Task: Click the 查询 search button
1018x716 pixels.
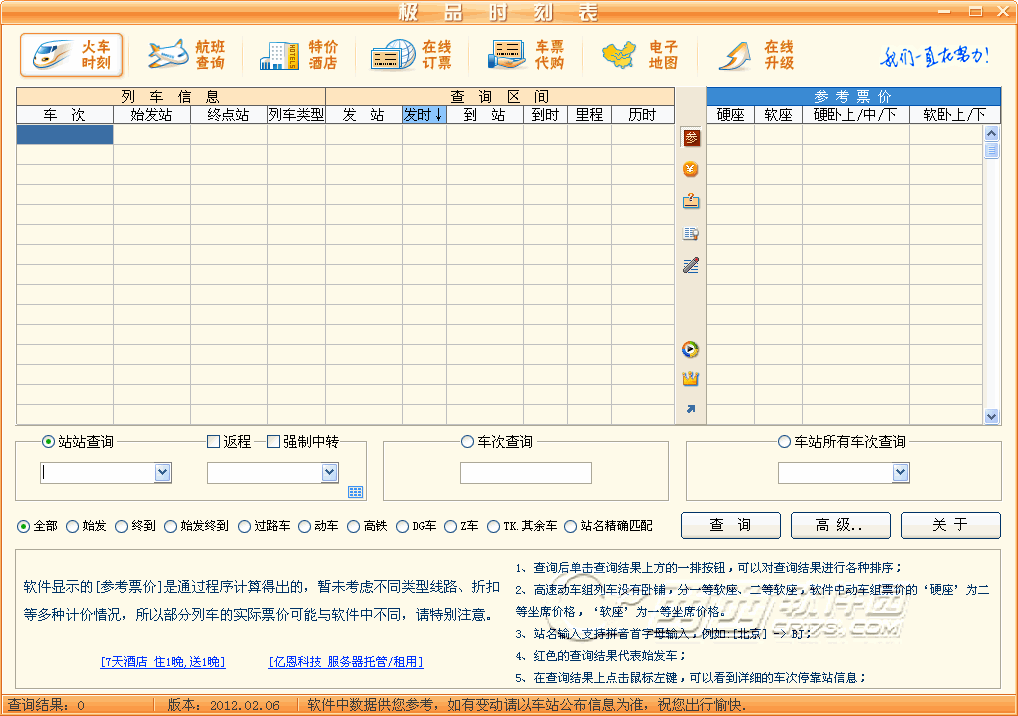Action: (x=731, y=525)
